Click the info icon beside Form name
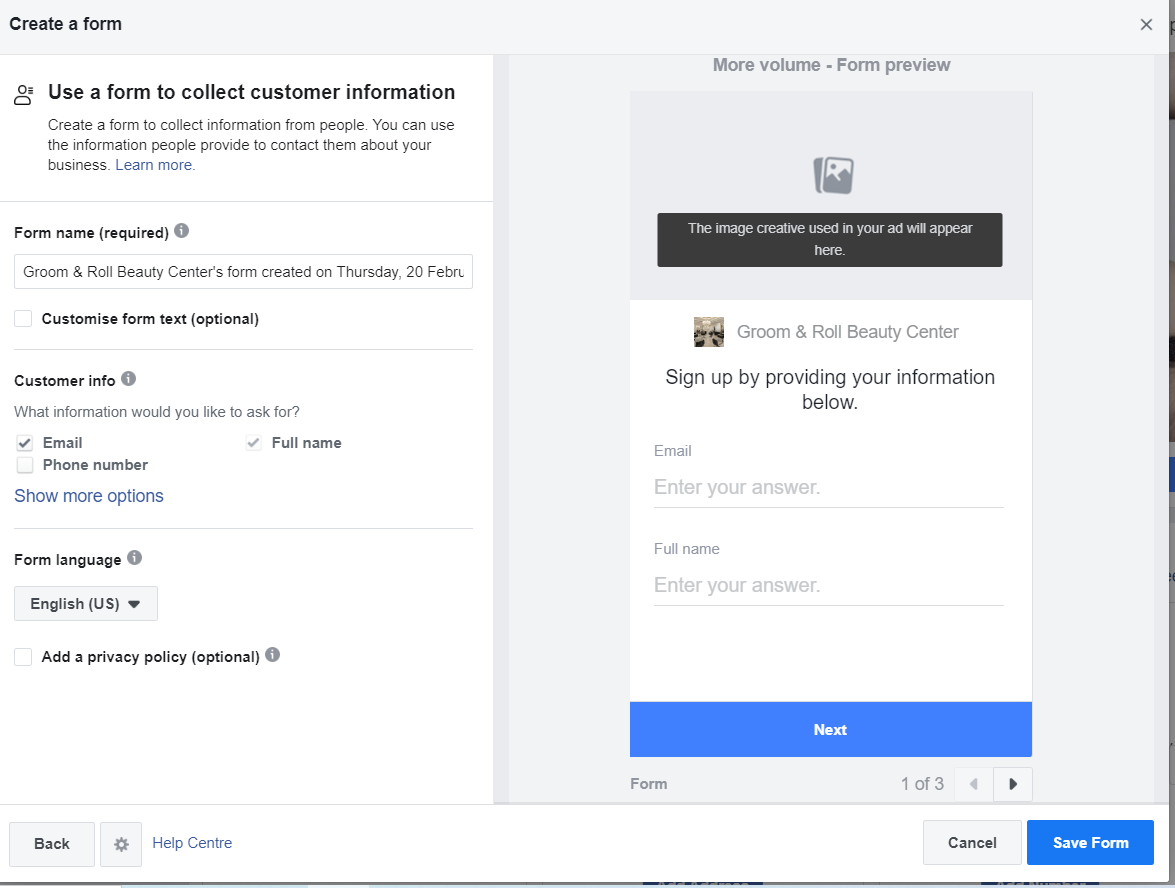Viewport: 1175px width, 888px height. (x=181, y=231)
